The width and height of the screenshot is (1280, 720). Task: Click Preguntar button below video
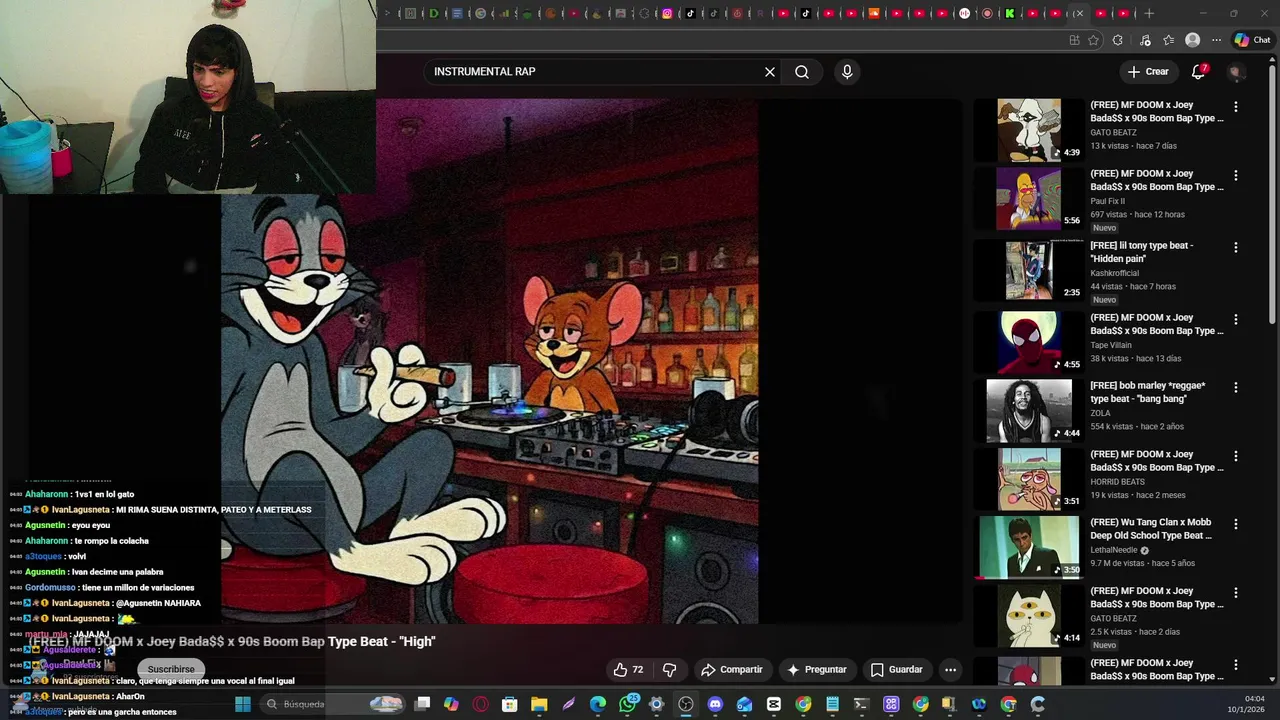(x=816, y=670)
